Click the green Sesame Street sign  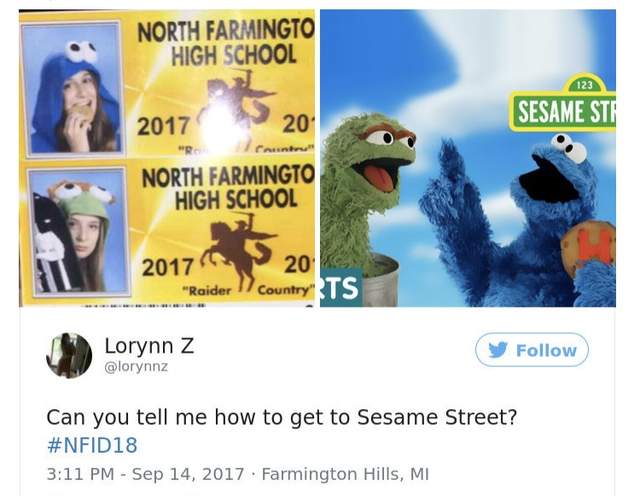coord(564,103)
